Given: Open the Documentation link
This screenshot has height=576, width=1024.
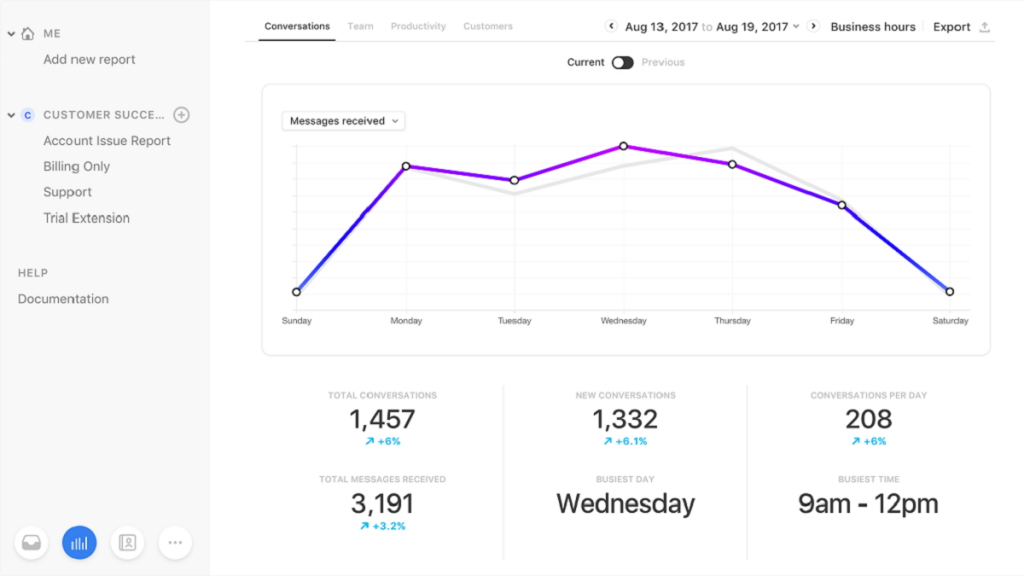Looking at the screenshot, I should pos(63,298).
